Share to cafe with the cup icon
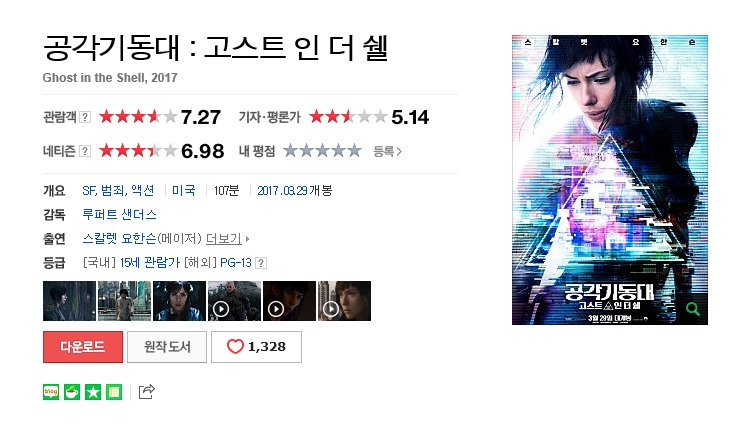 click(72, 392)
